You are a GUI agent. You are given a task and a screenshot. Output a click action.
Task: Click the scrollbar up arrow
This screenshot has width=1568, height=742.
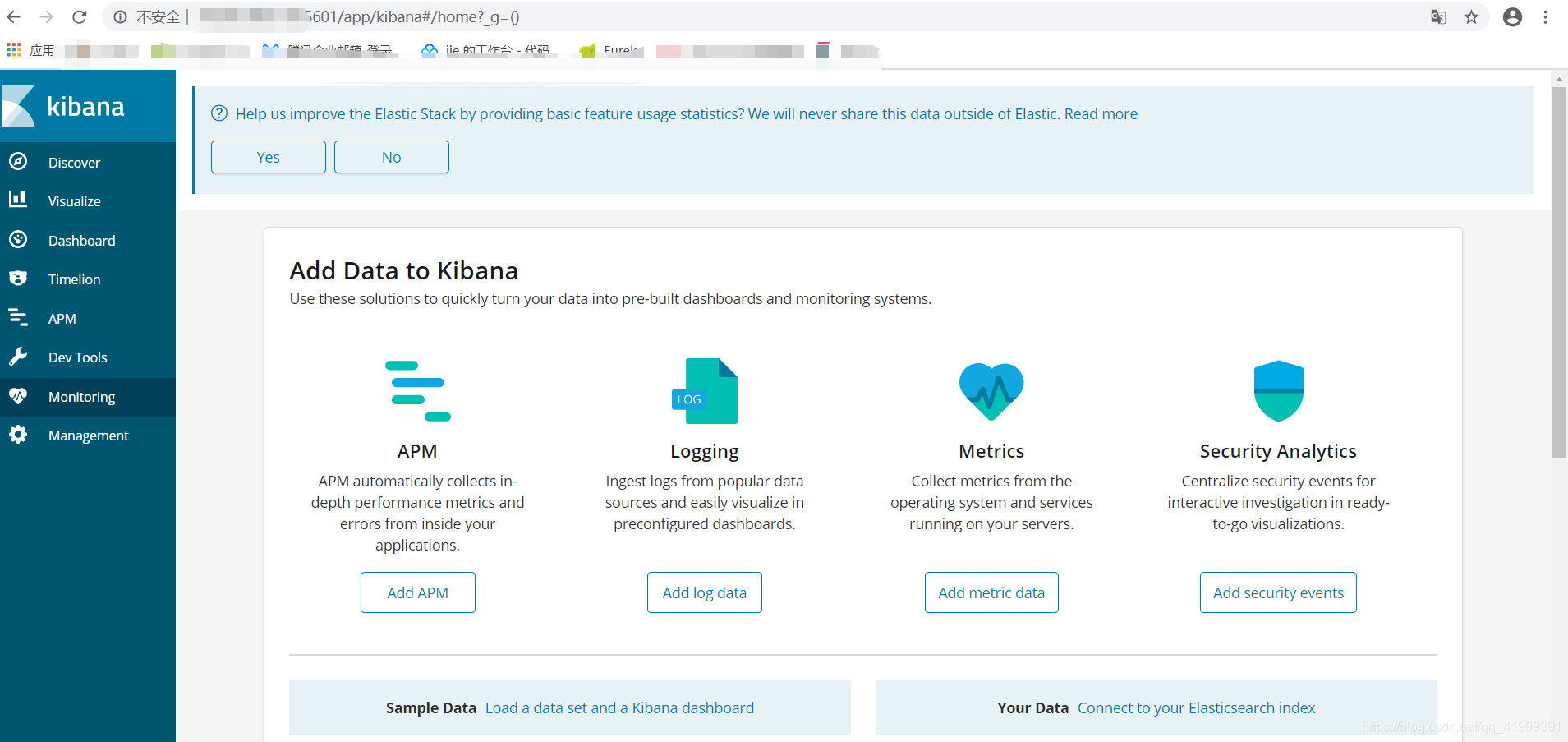coord(1559,80)
